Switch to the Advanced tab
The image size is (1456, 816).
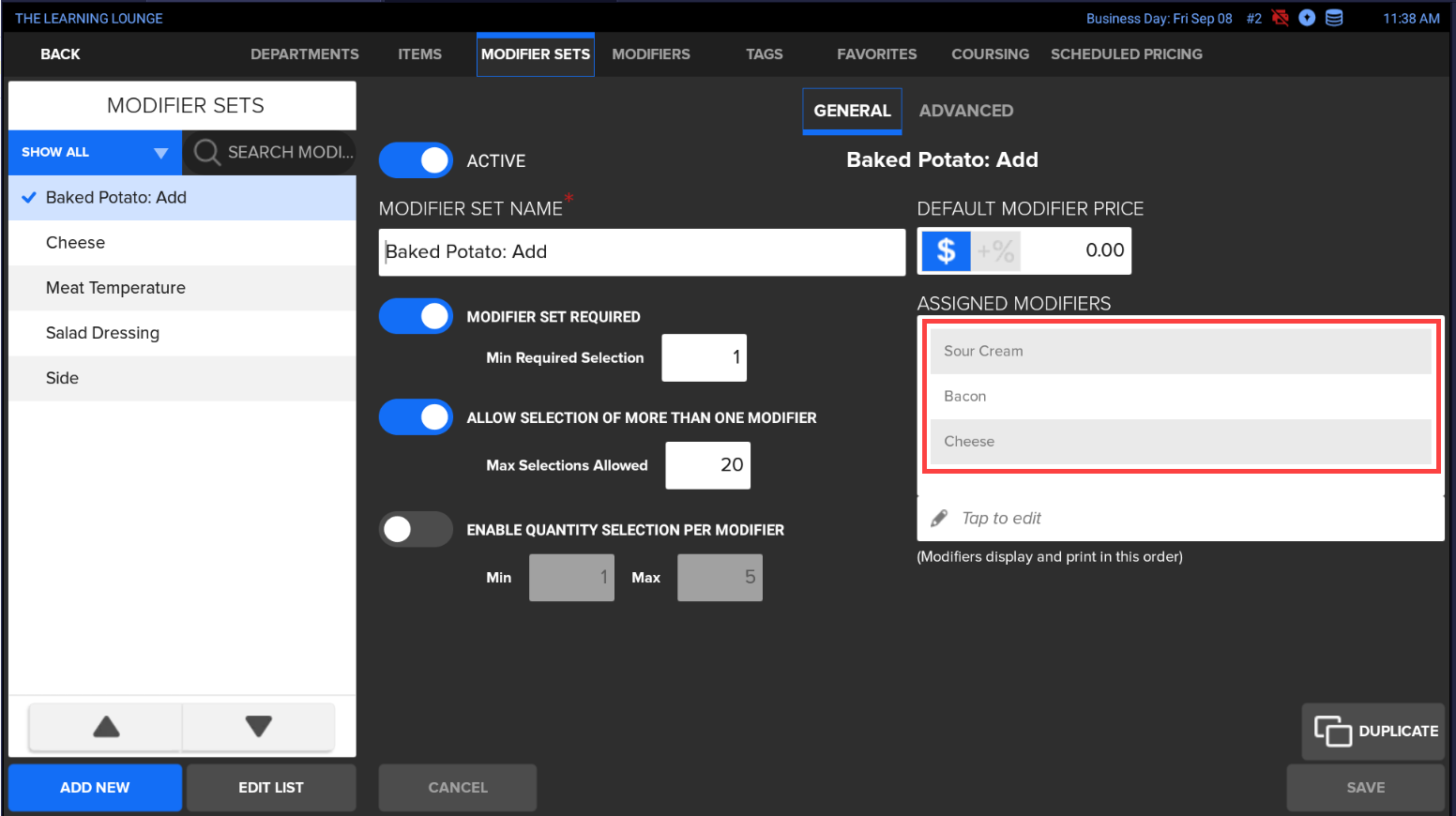[965, 111]
